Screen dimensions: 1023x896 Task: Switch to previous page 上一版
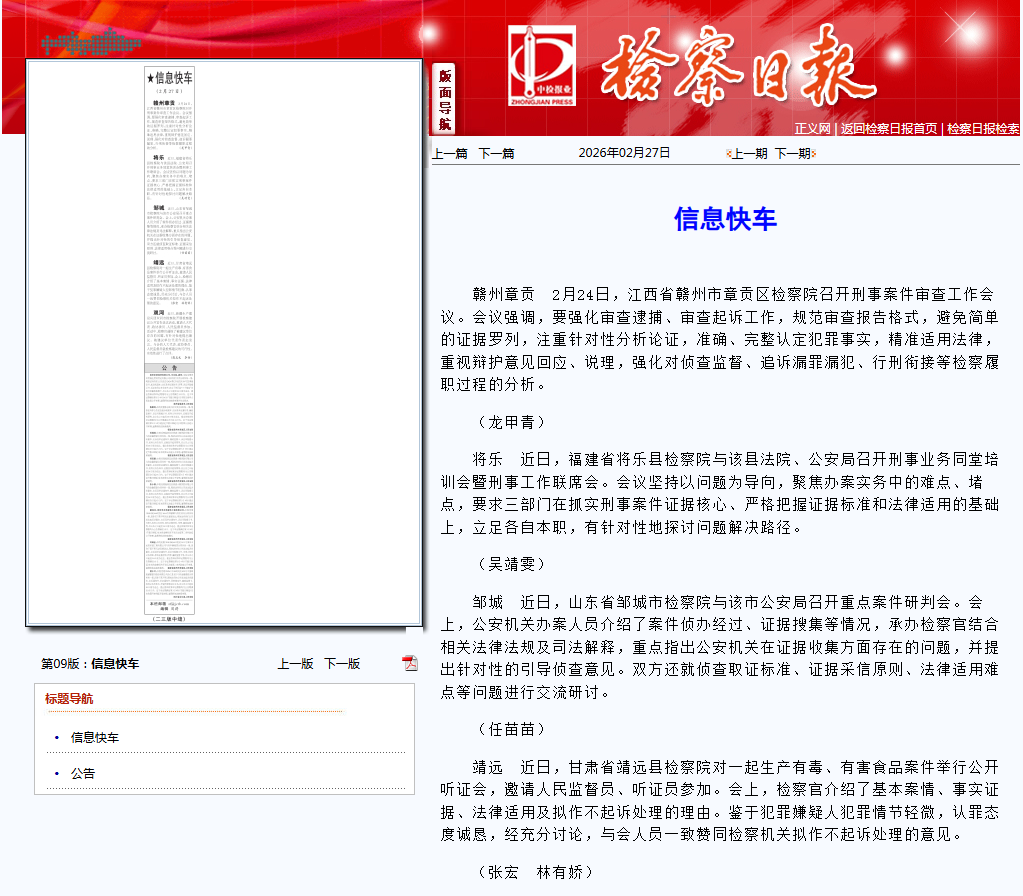click(x=296, y=664)
